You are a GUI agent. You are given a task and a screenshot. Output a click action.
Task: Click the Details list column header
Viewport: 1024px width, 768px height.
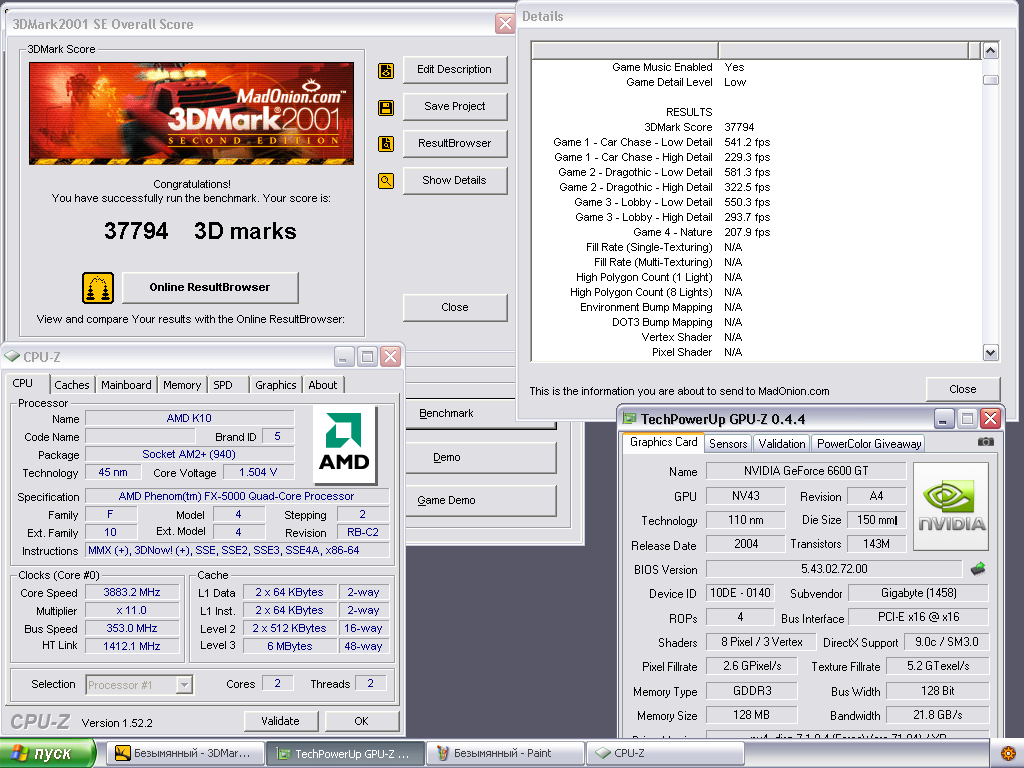pos(756,50)
